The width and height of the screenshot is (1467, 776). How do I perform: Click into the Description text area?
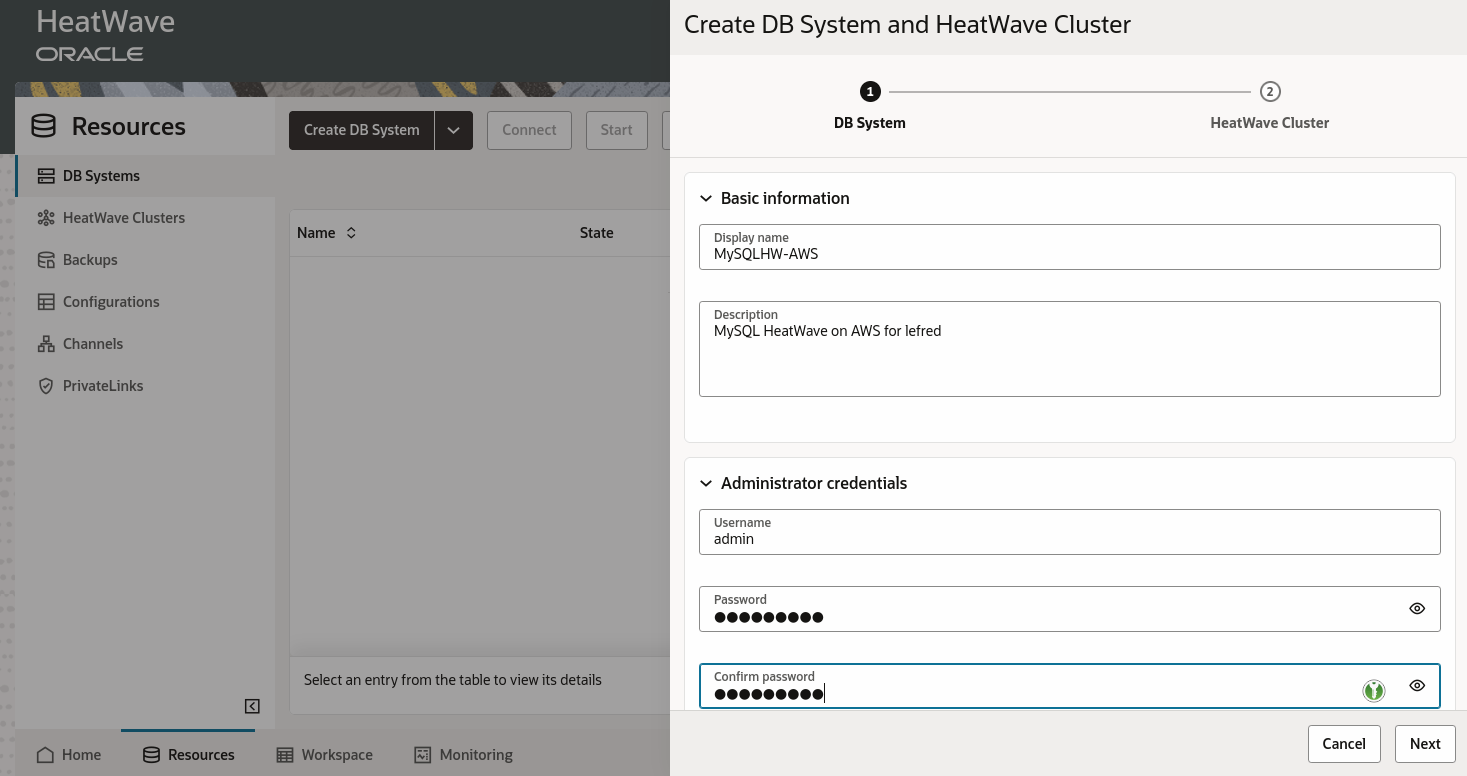coord(1069,358)
